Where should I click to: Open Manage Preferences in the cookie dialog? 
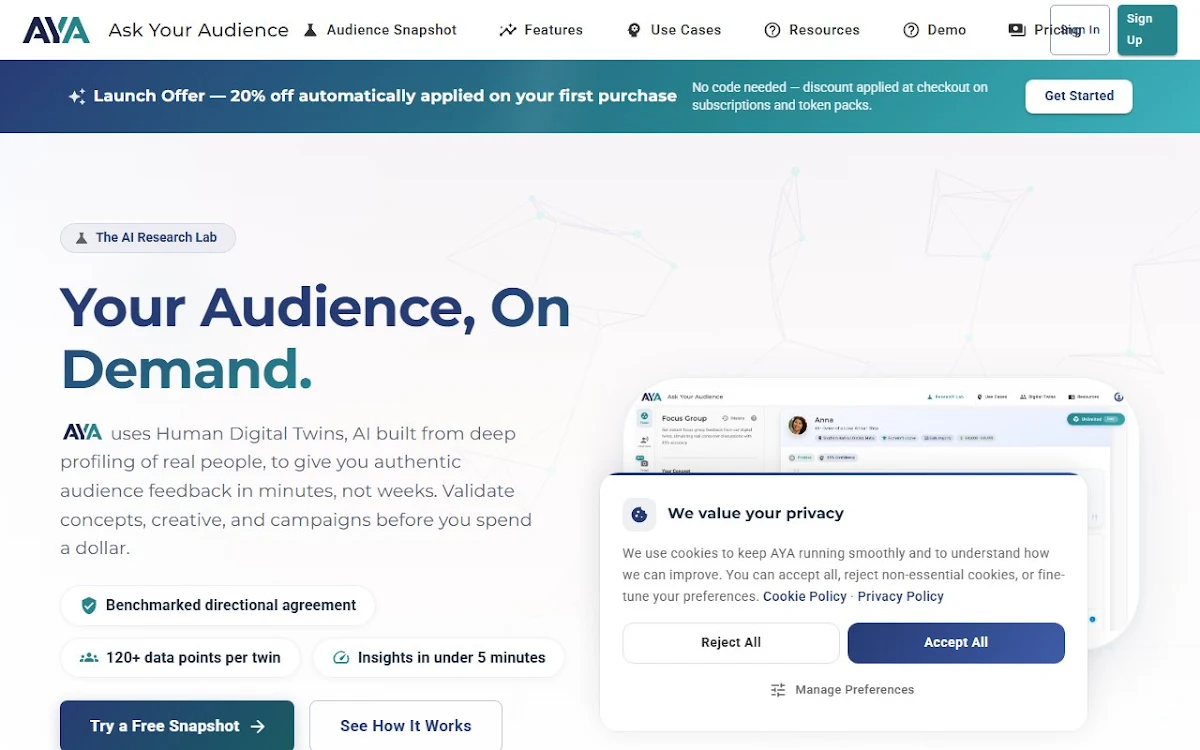tap(843, 690)
